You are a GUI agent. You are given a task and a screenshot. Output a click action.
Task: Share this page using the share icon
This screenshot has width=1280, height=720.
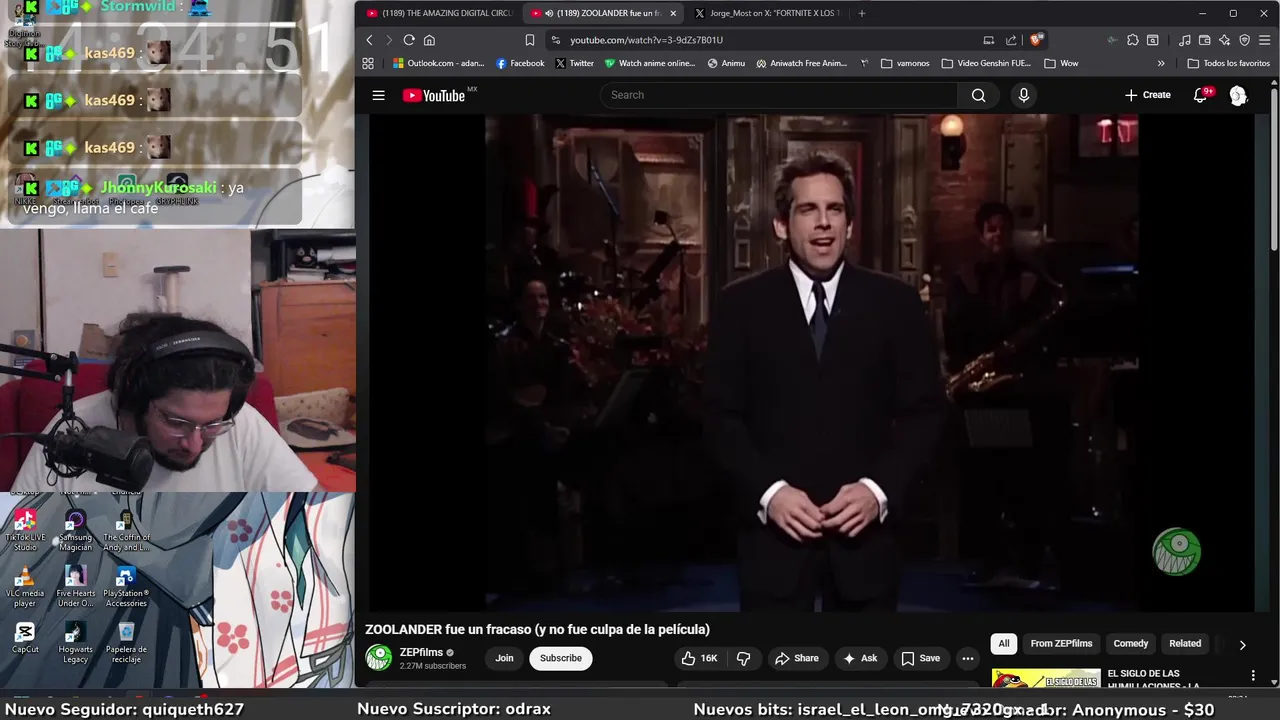[x=1011, y=40]
